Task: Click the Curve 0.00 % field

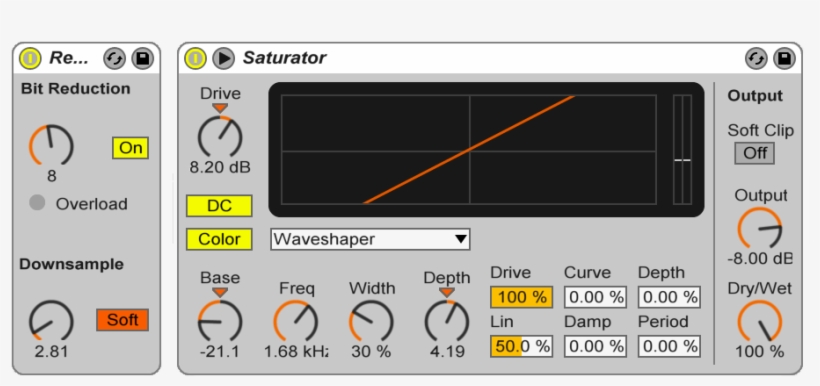Action: click(595, 297)
